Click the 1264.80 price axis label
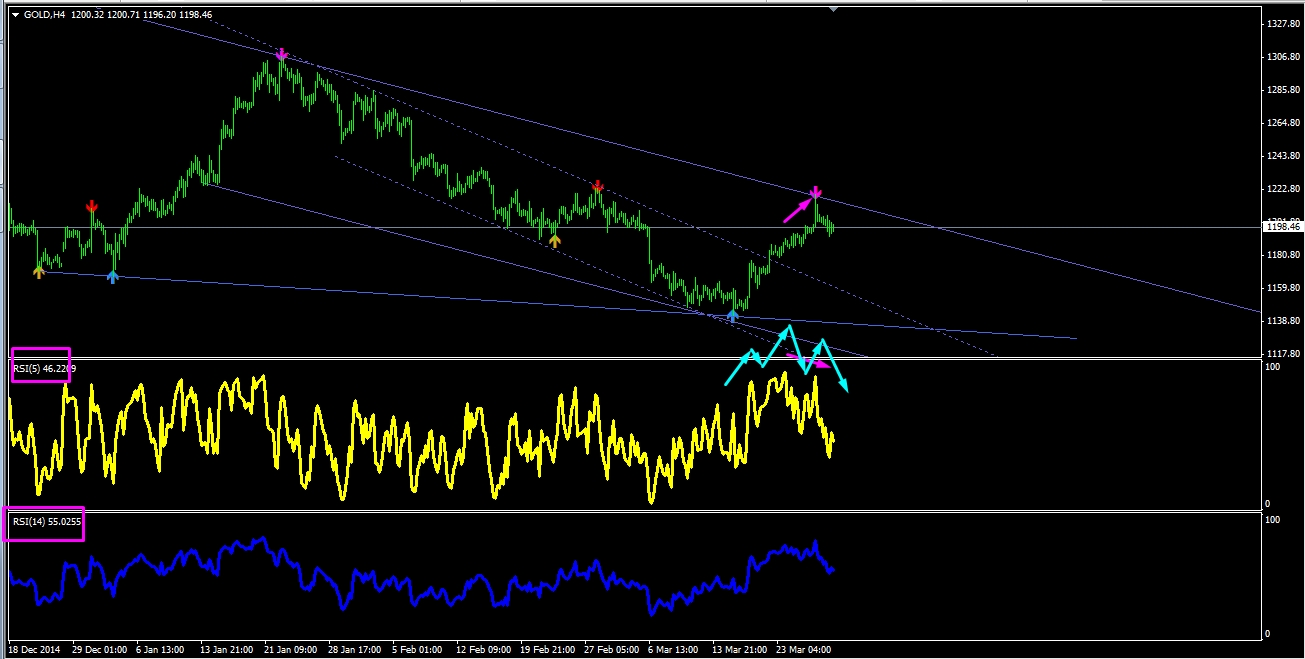The height and width of the screenshot is (659, 1305). pos(1281,123)
